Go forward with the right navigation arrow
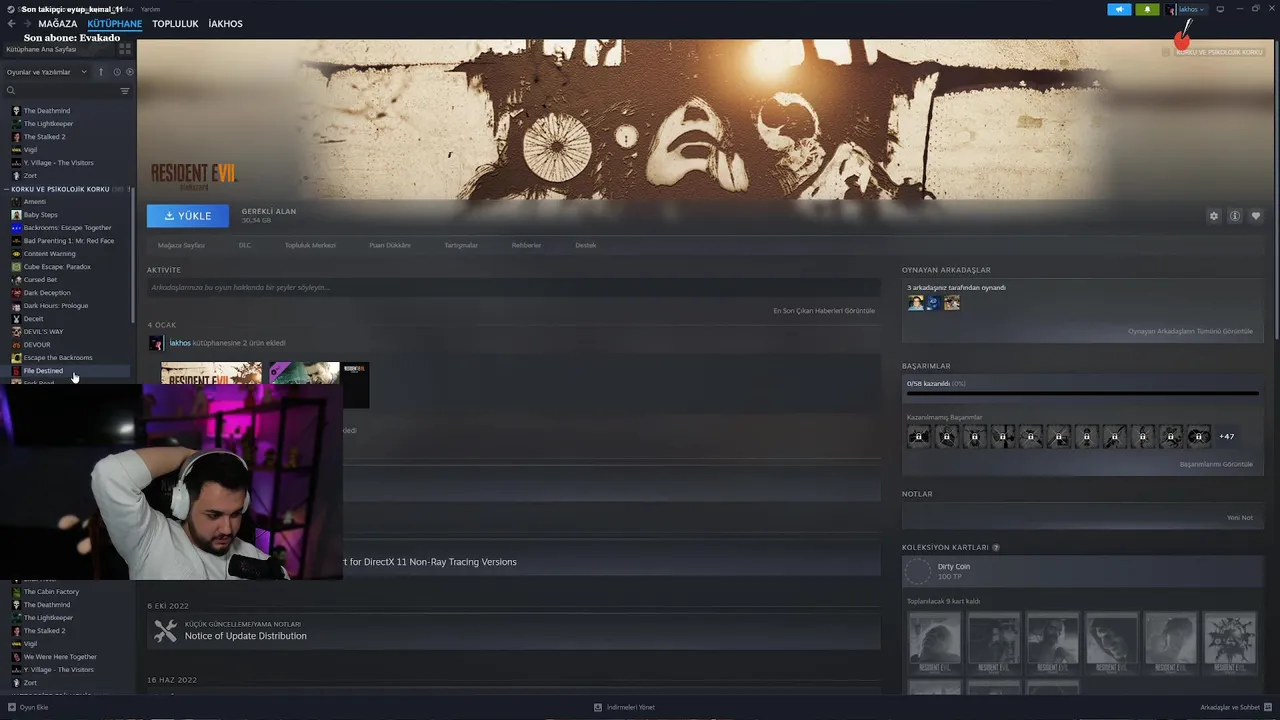The width and height of the screenshot is (1280, 720). tap(27, 24)
